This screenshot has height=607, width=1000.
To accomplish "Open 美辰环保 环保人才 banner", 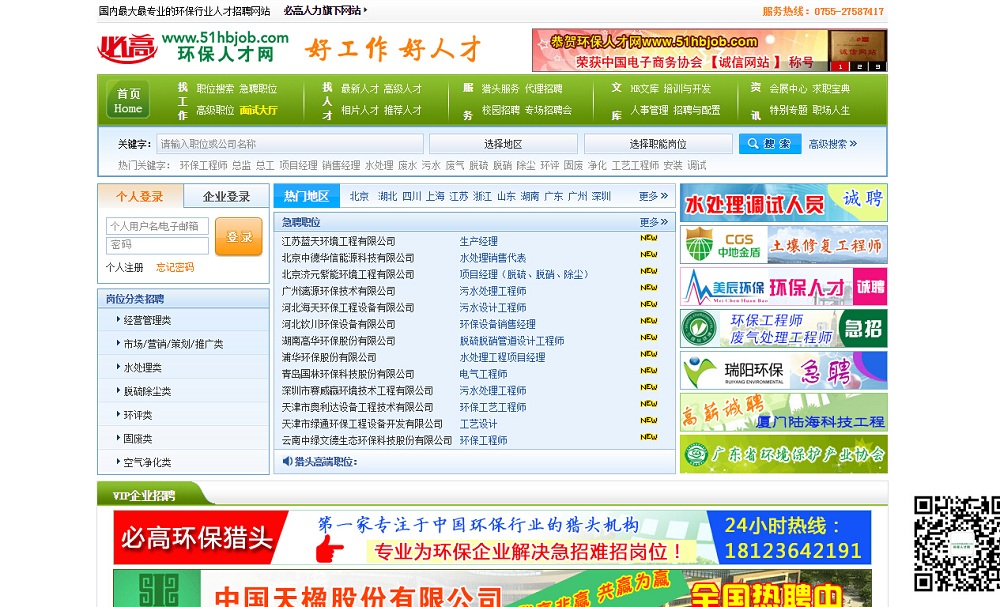I will pos(783,287).
